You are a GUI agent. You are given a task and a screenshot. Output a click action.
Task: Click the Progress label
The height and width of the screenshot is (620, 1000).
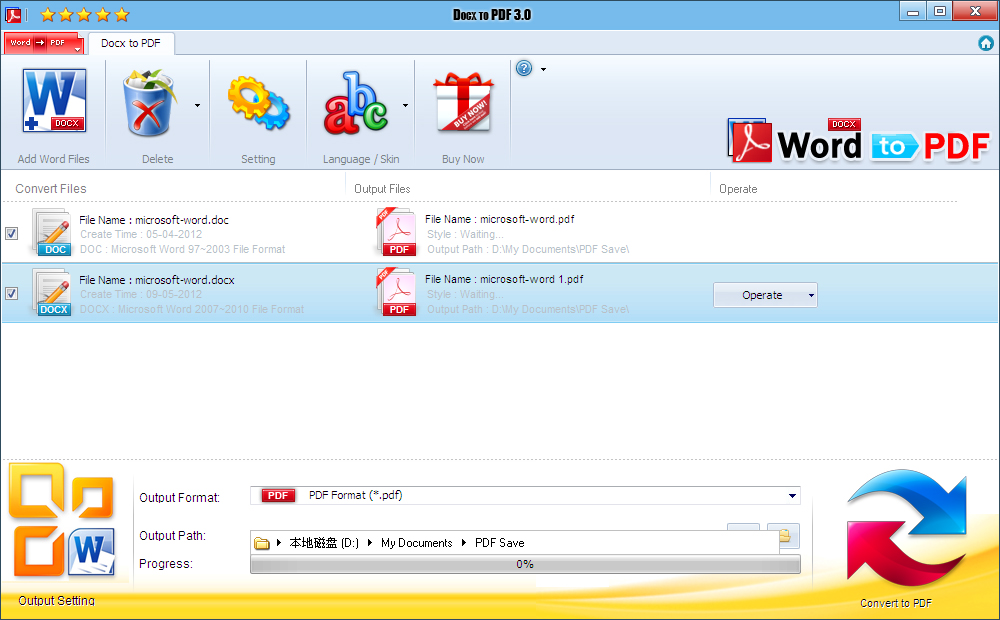coord(166,564)
